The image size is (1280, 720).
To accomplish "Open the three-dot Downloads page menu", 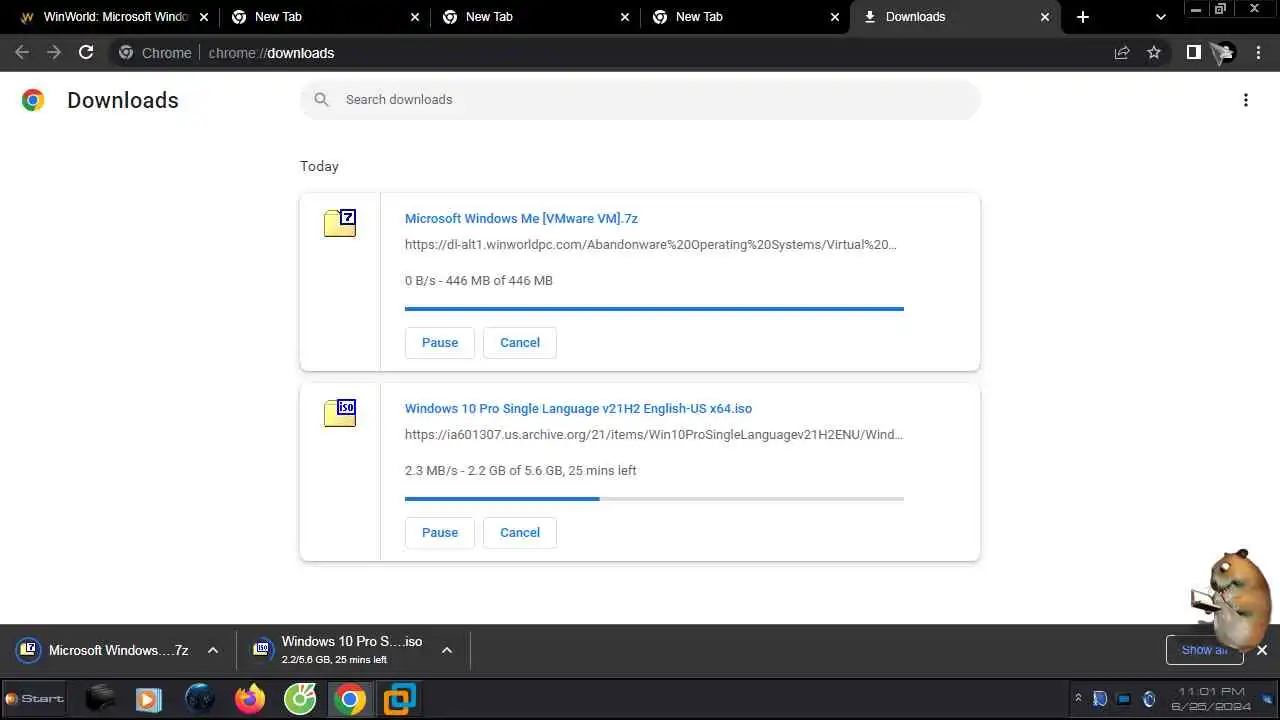I will point(1246,100).
